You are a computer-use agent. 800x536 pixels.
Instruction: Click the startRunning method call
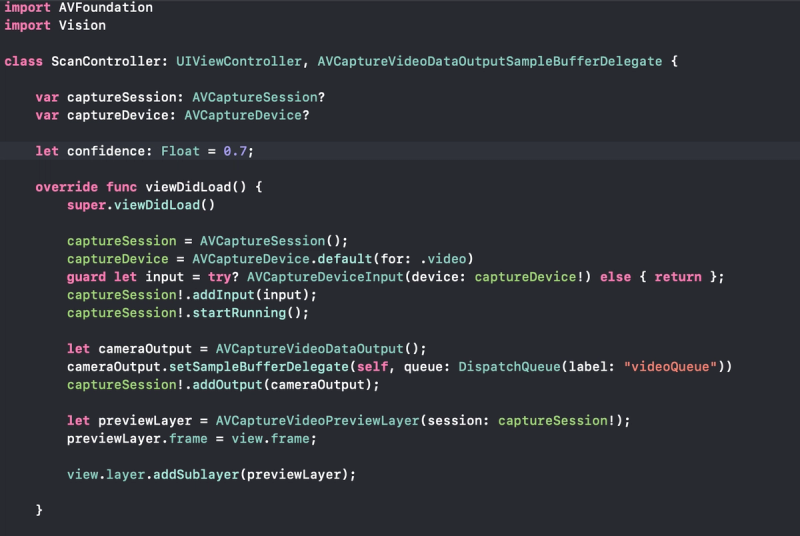[239, 313]
